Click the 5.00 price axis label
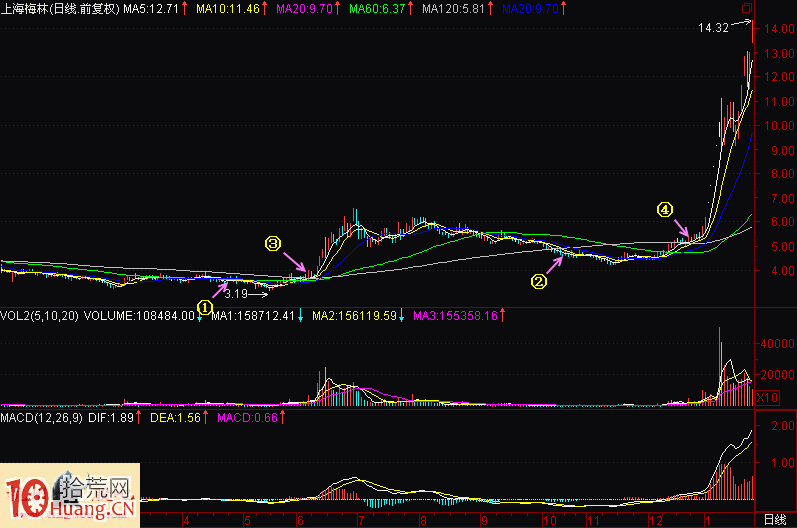This screenshot has height=528, width=797. pos(783,247)
